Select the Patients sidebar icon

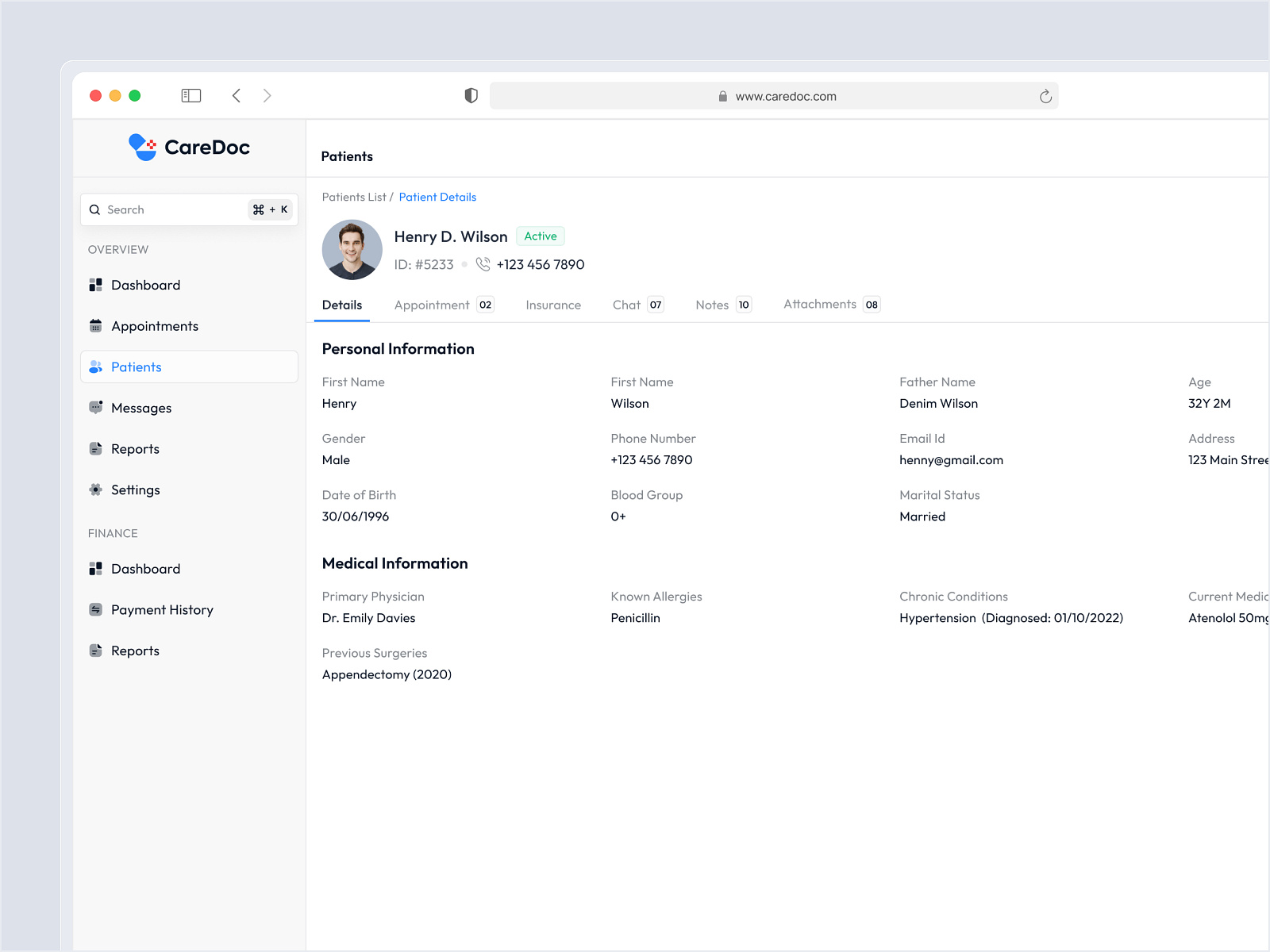click(x=95, y=367)
